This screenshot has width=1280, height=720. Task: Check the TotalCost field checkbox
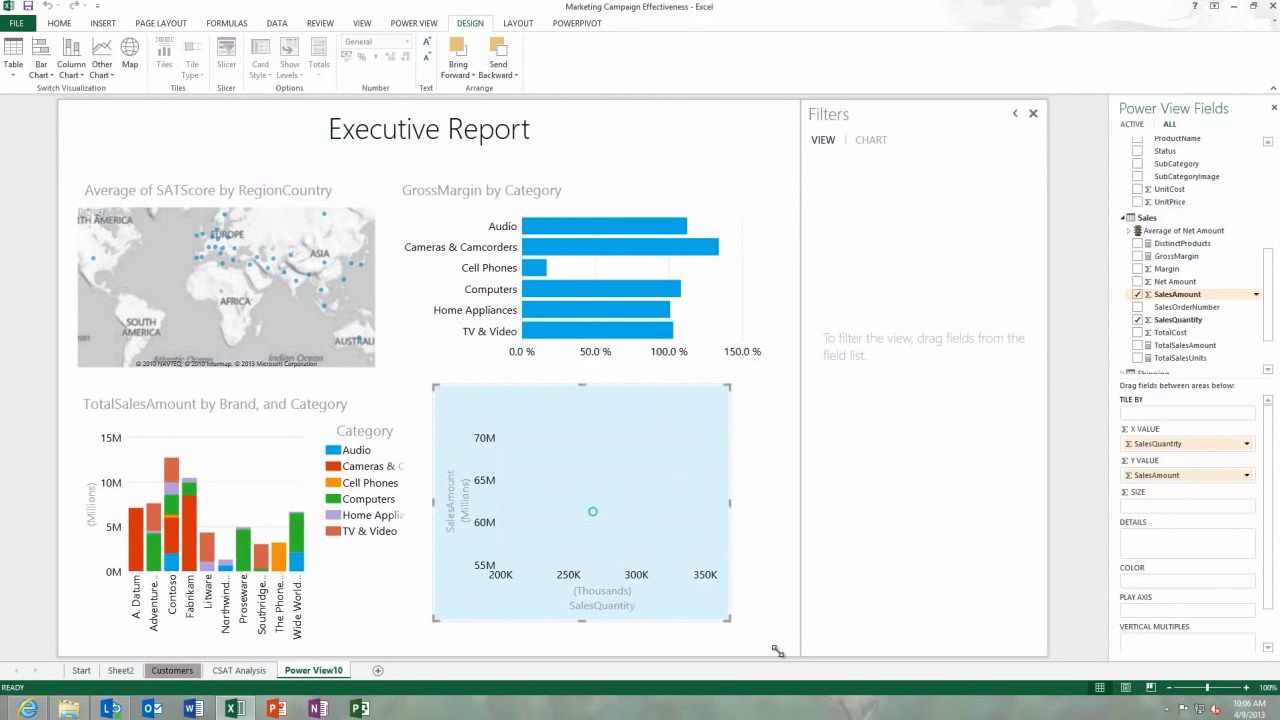1137,332
